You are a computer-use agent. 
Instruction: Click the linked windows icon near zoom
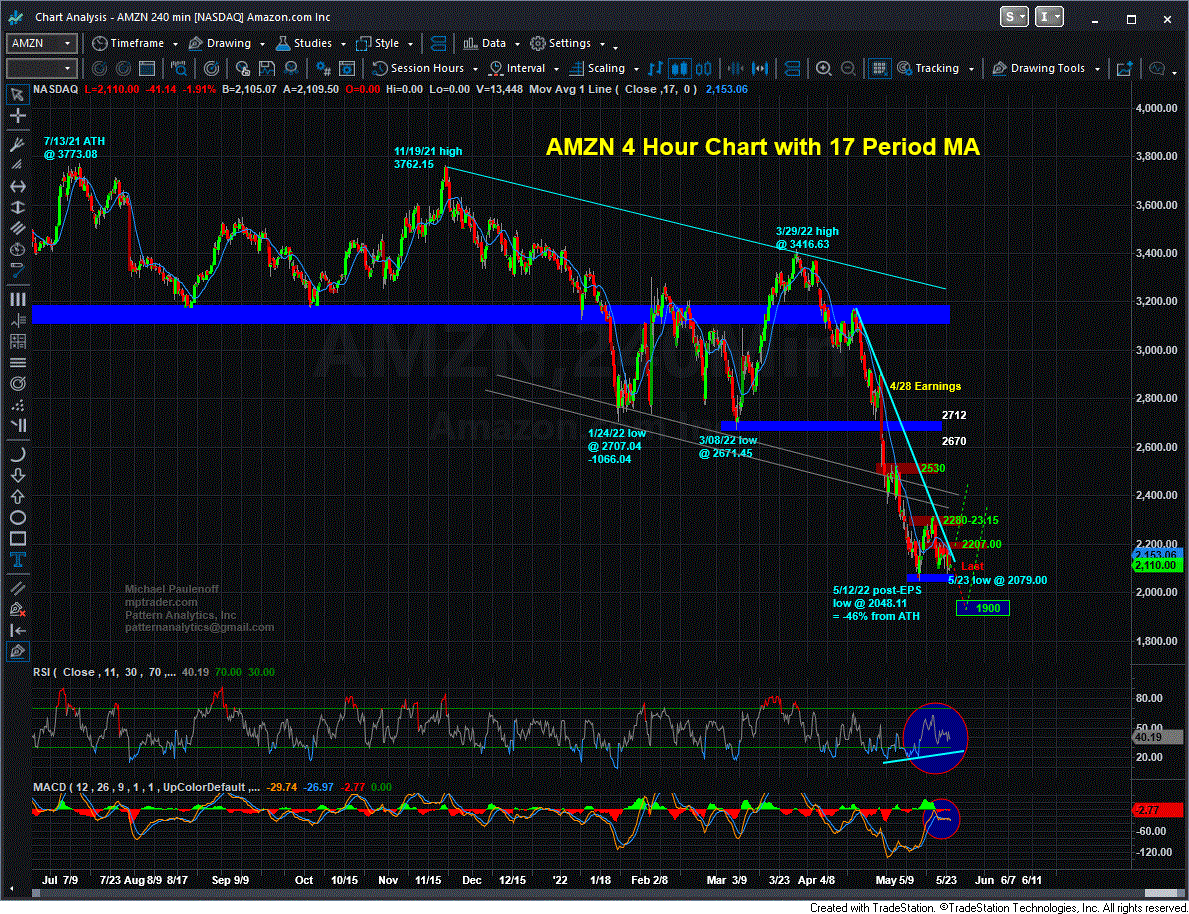pyautogui.click(x=792, y=68)
